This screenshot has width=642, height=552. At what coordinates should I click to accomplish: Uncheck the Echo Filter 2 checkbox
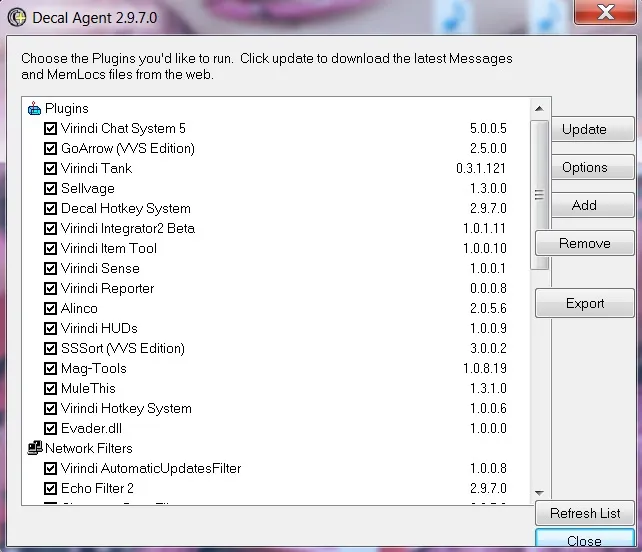[x=51, y=488]
